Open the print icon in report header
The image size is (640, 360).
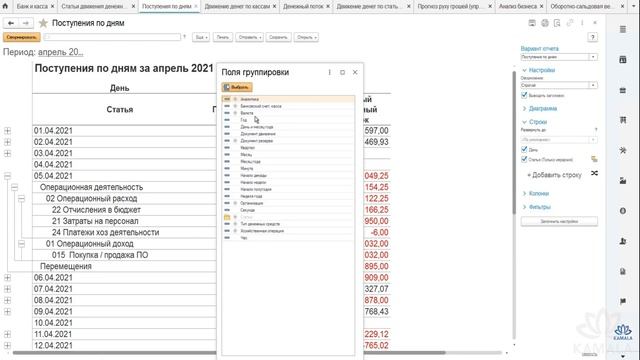(544, 23)
